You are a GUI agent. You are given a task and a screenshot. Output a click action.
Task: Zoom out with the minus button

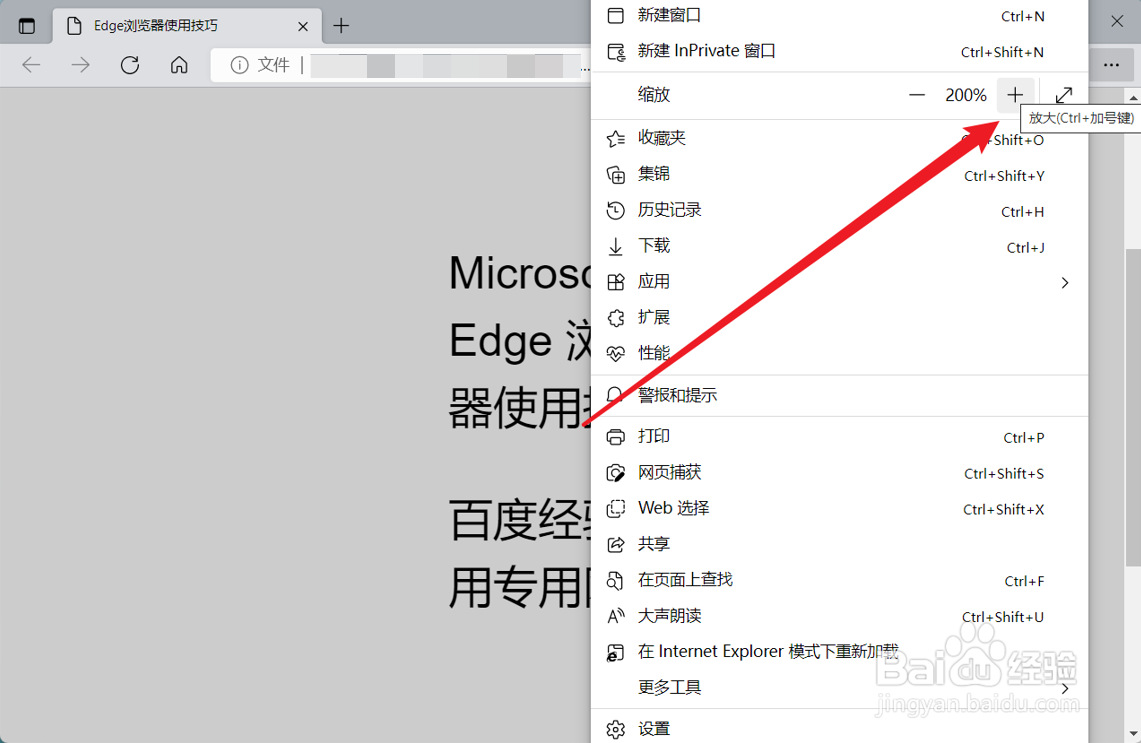917,95
